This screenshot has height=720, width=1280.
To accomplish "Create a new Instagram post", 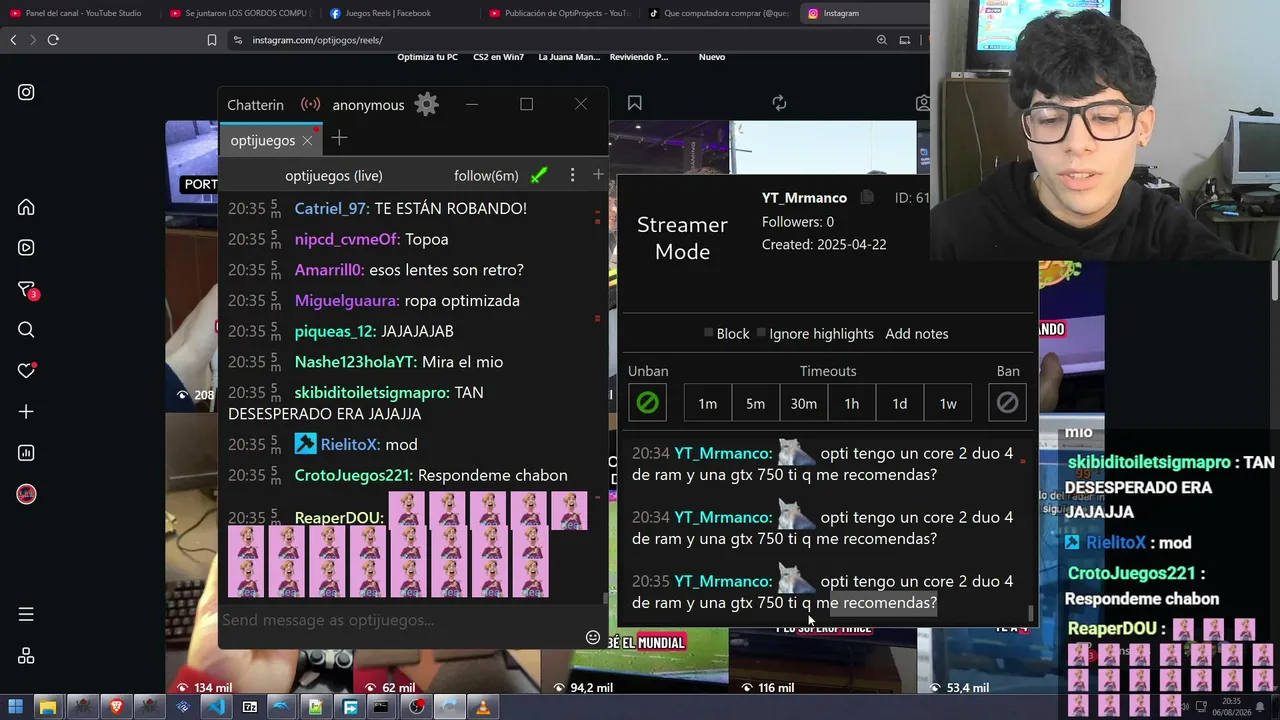I will 26,412.
